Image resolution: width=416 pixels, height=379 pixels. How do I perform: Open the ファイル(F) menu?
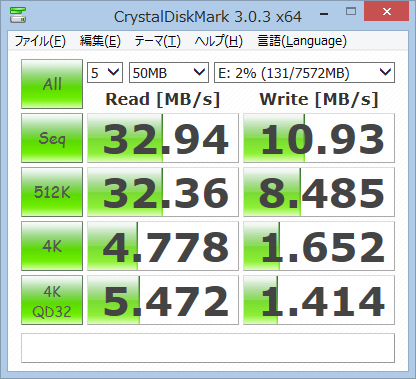tap(40, 41)
